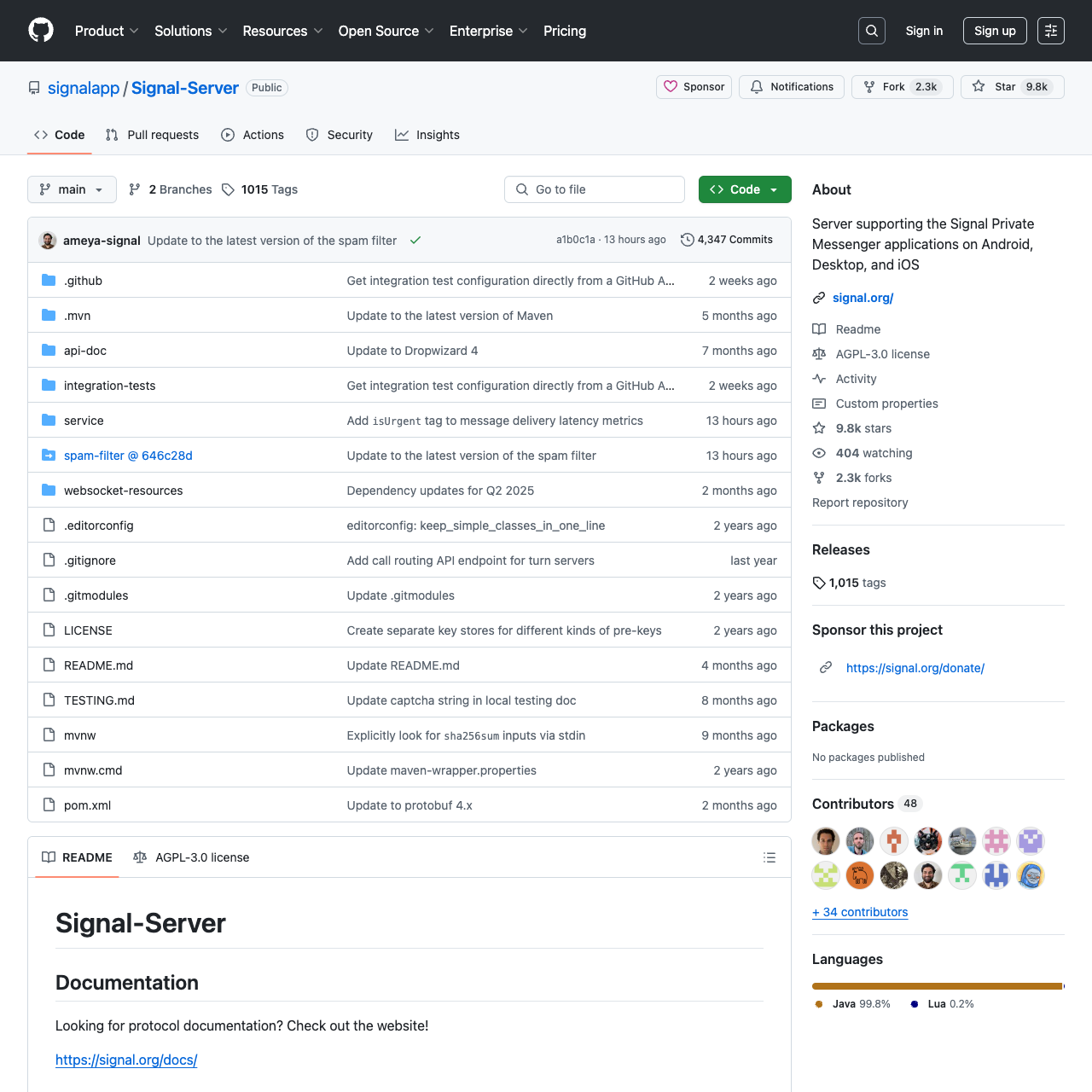Click the AGPL-3.0 license scale icon
The image size is (1092, 1092).
point(819,354)
